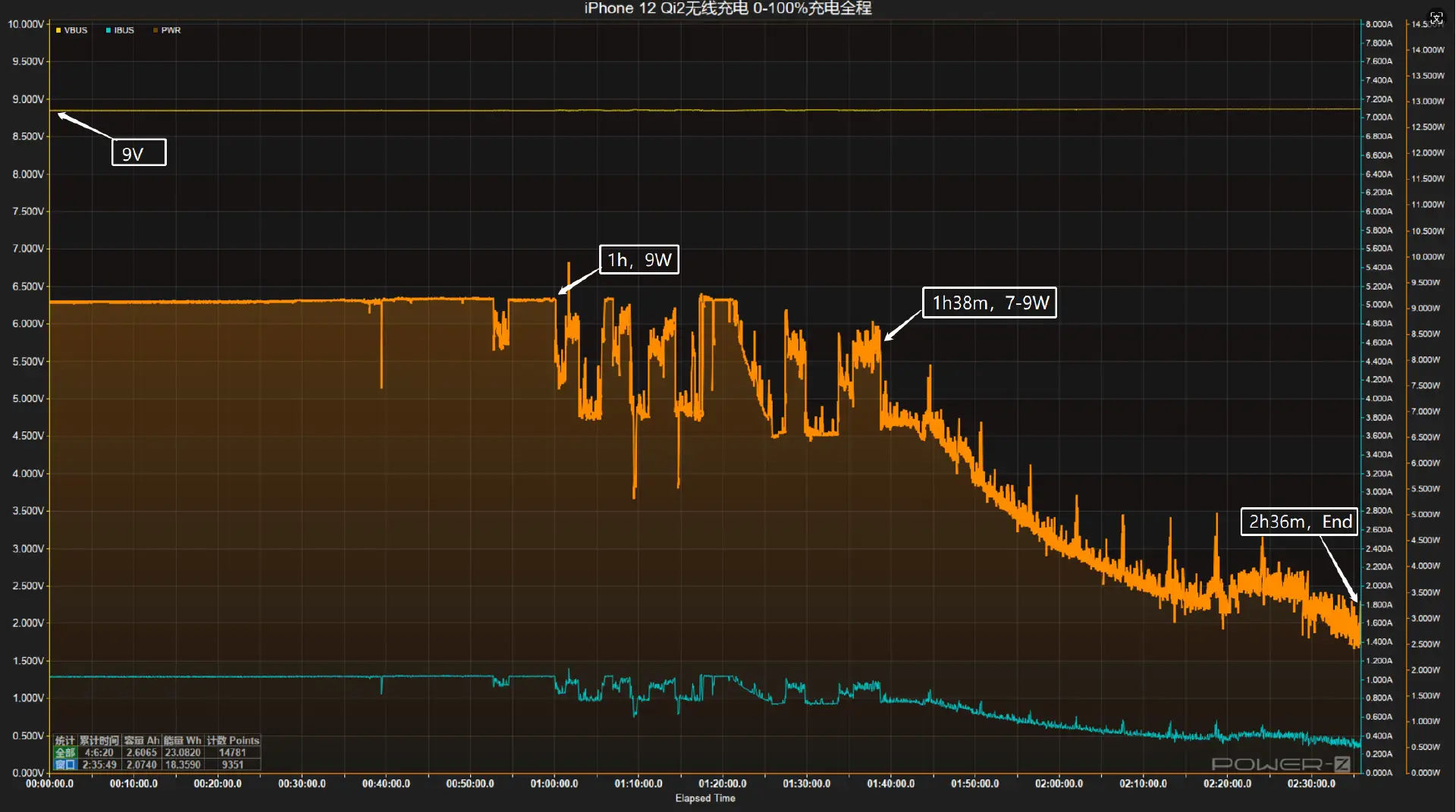Screen dimensions: 1456x812
Task: Click the 23.0820 energy cell
Action: coord(183,753)
